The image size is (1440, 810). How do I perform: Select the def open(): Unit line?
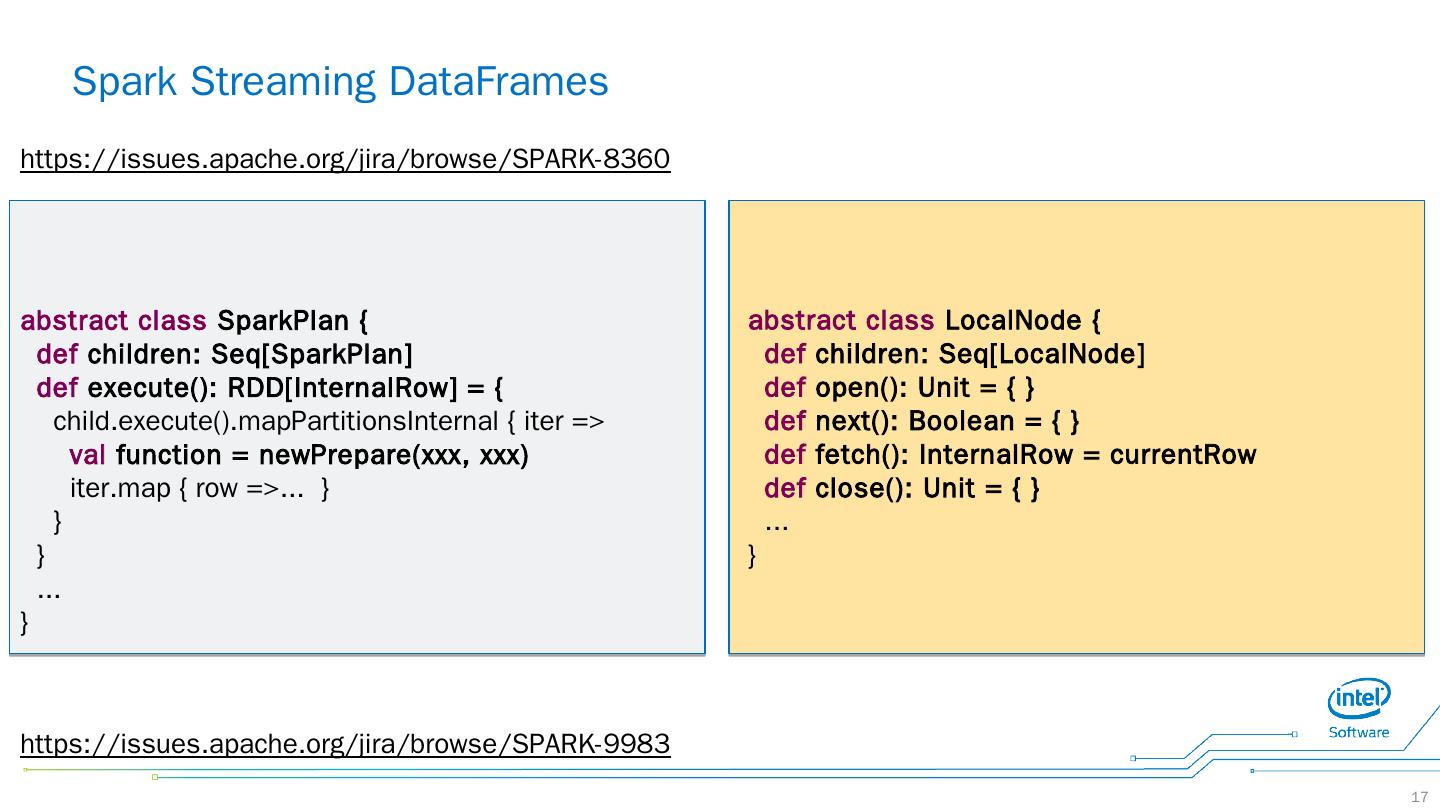click(x=898, y=388)
